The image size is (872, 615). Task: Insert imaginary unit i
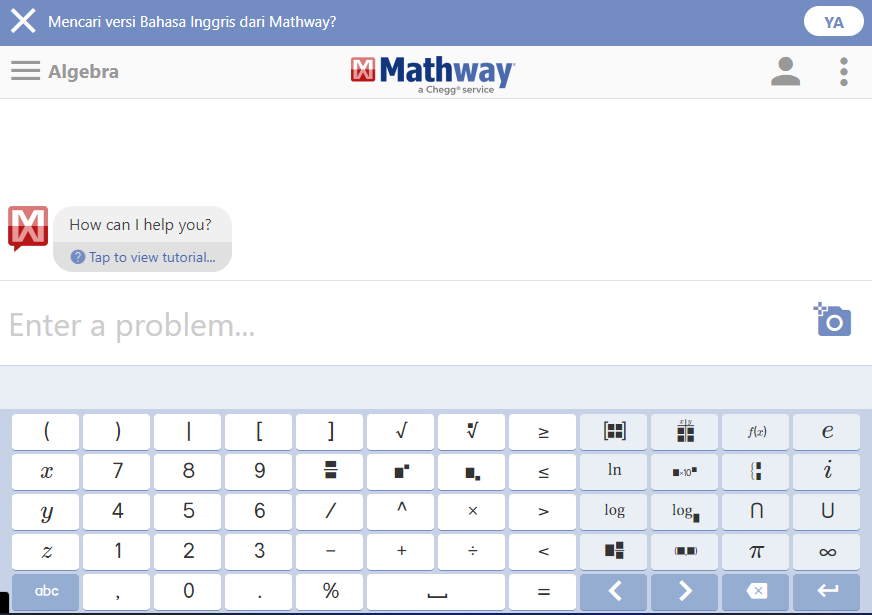(827, 472)
